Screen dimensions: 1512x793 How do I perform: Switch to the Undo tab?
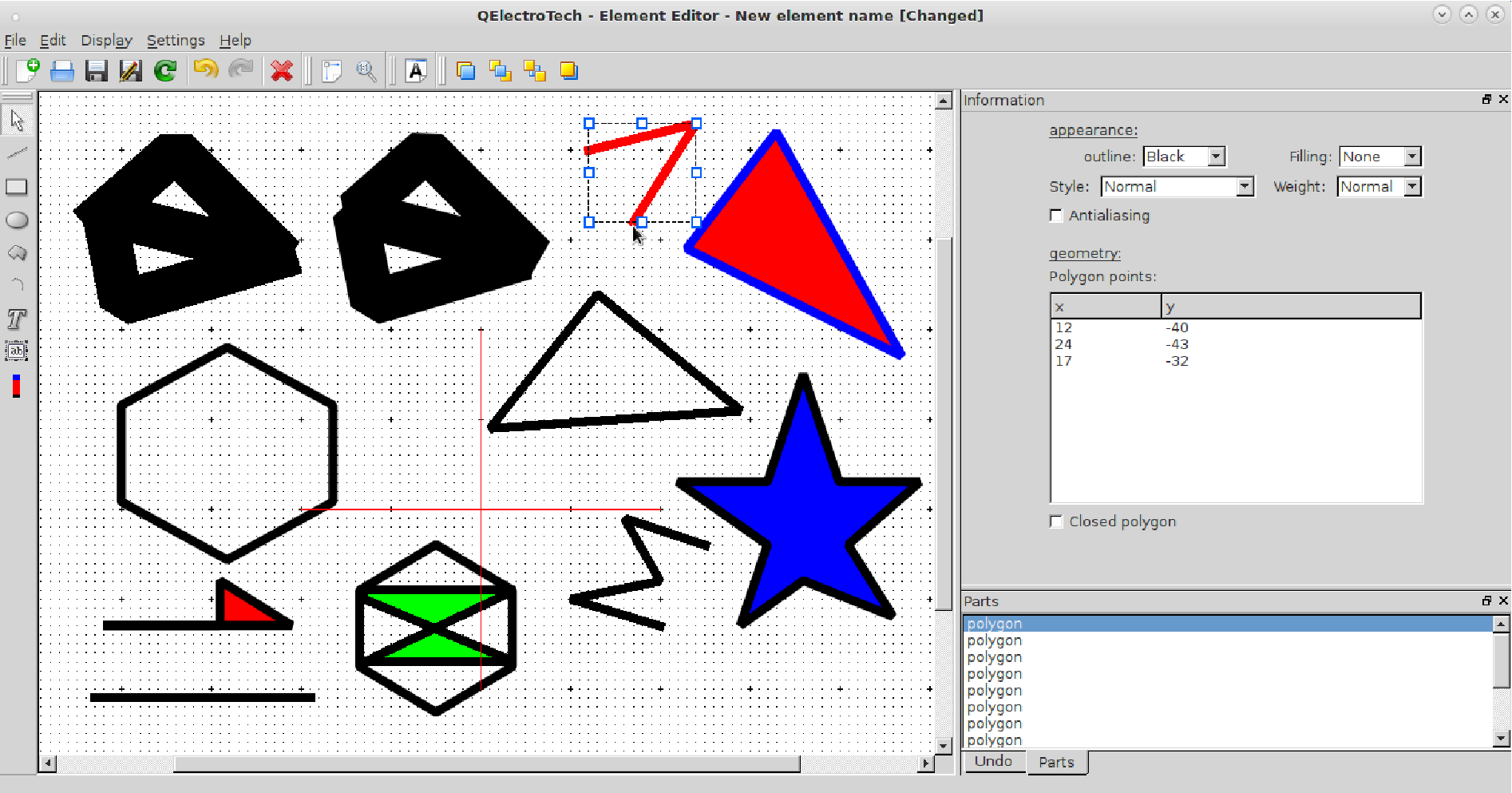(993, 762)
